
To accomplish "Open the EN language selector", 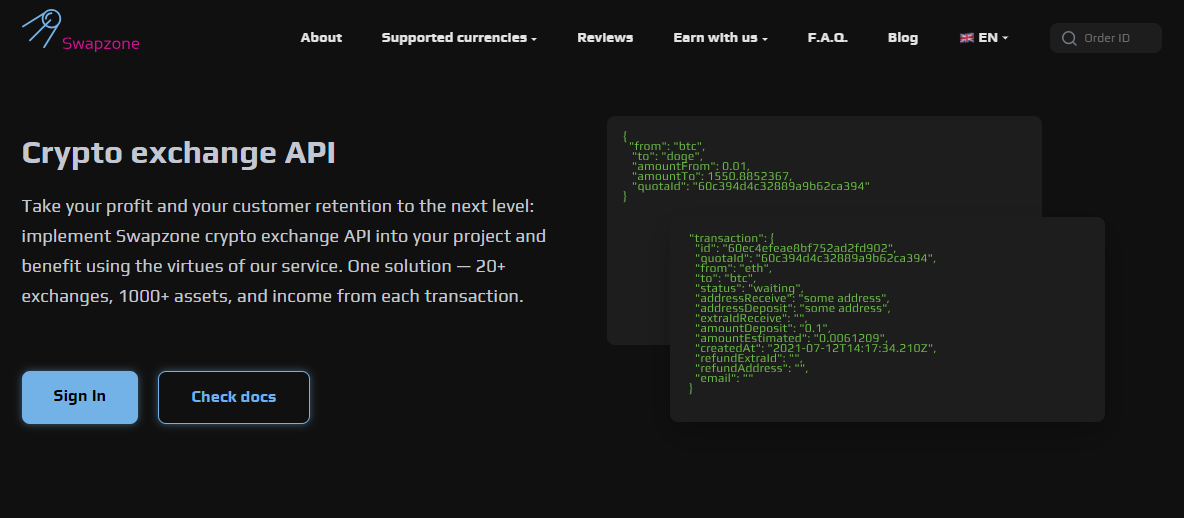I will (984, 38).
